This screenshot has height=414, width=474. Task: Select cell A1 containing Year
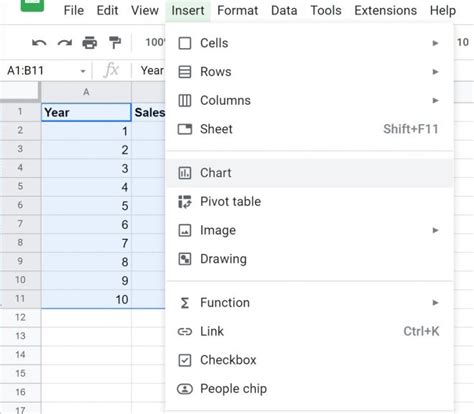coord(86,112)
